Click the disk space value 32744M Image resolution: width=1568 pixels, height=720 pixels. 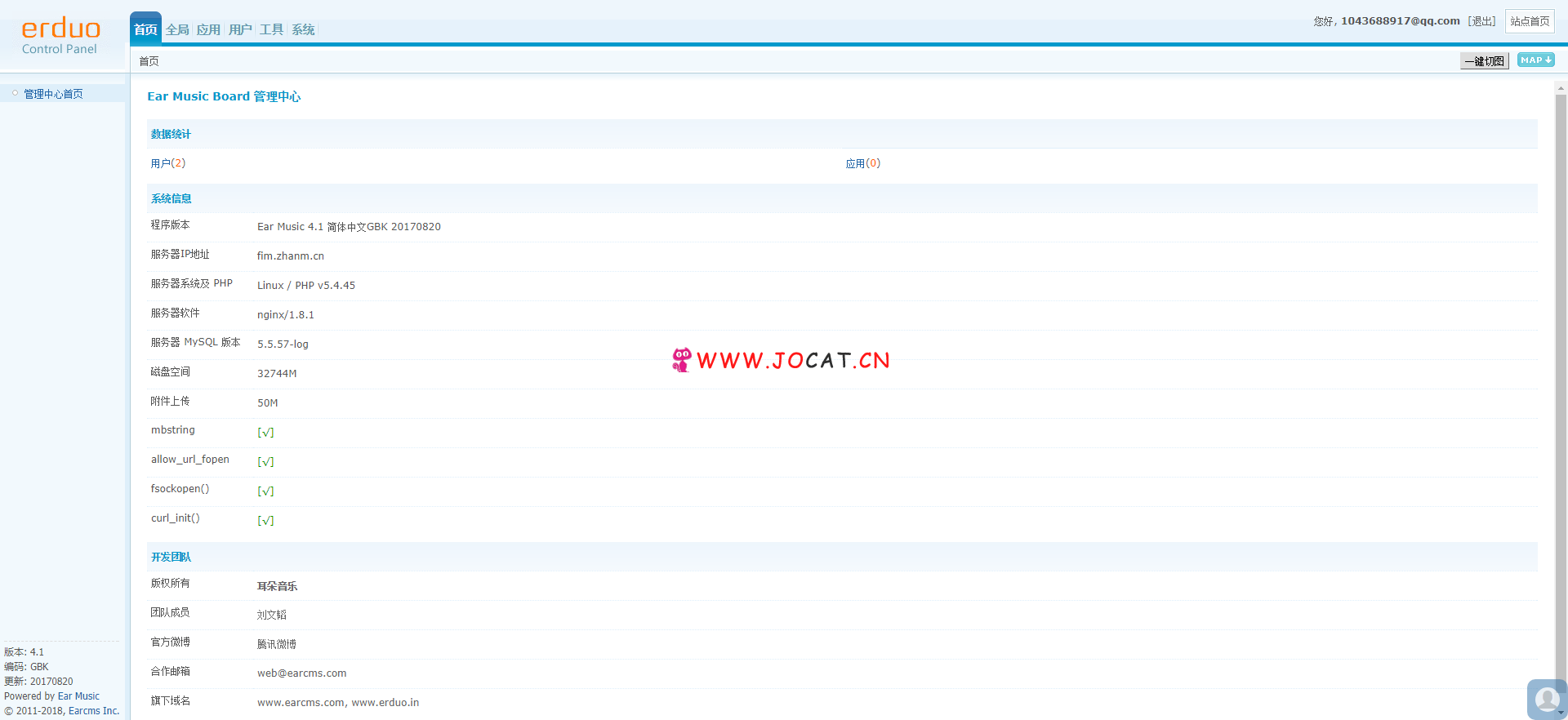point(277,374)
